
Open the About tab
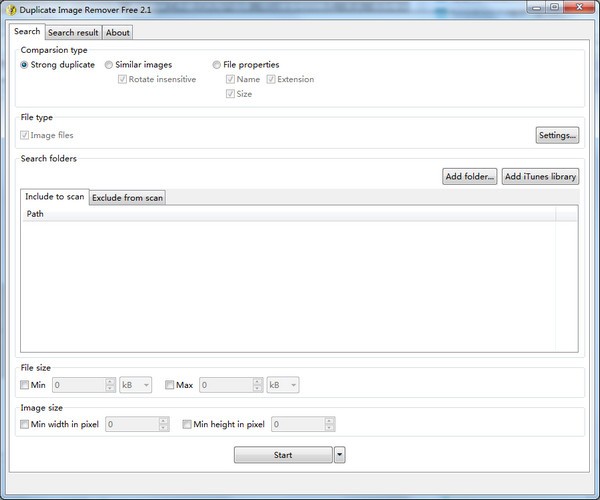coord(118,33)
